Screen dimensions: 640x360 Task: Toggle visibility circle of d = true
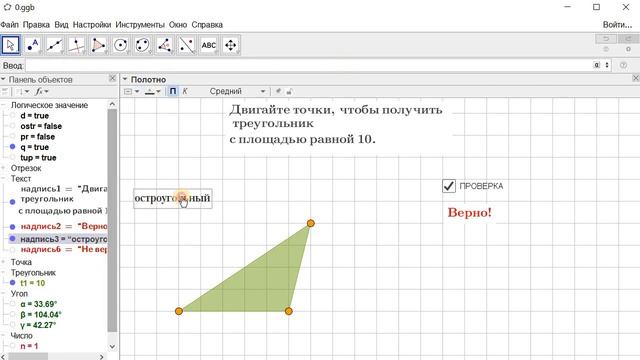pyautogui.click(x=13, y=116)
